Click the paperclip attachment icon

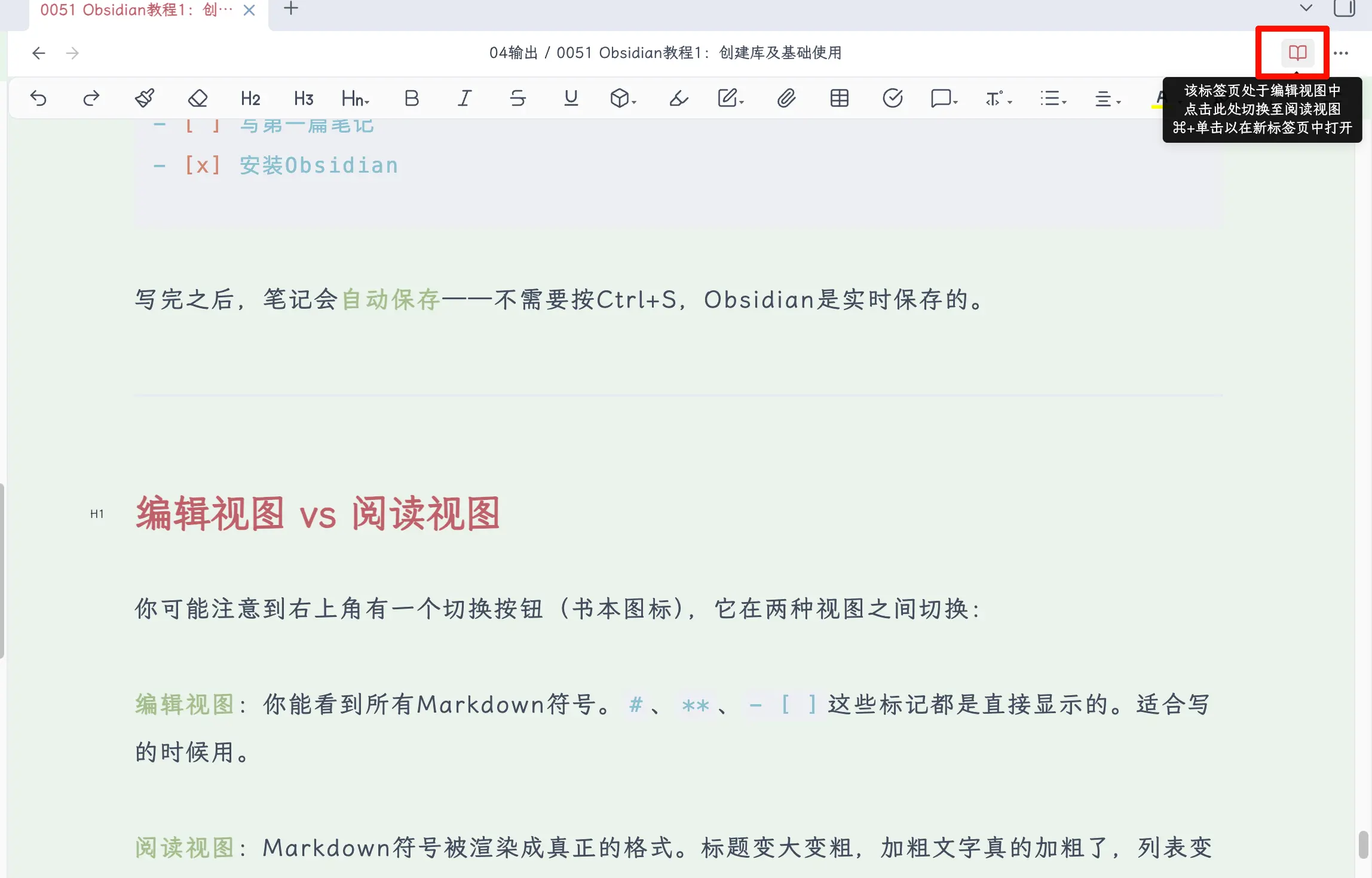(786, 98)
